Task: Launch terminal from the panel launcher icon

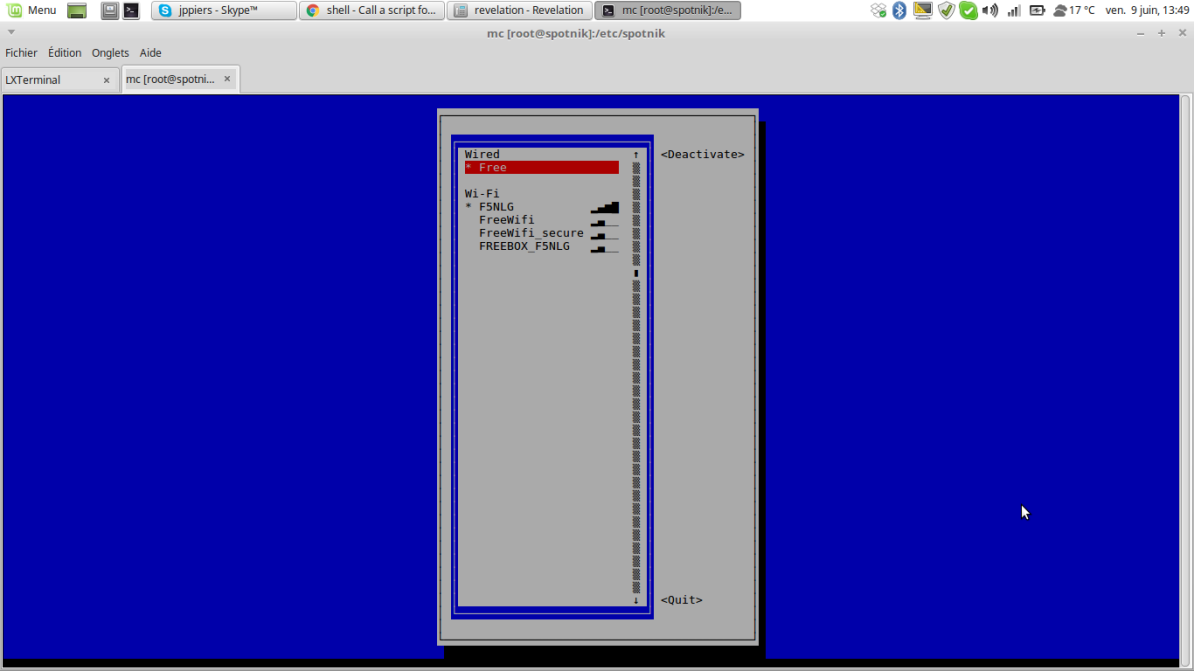Action: point(131,10)
